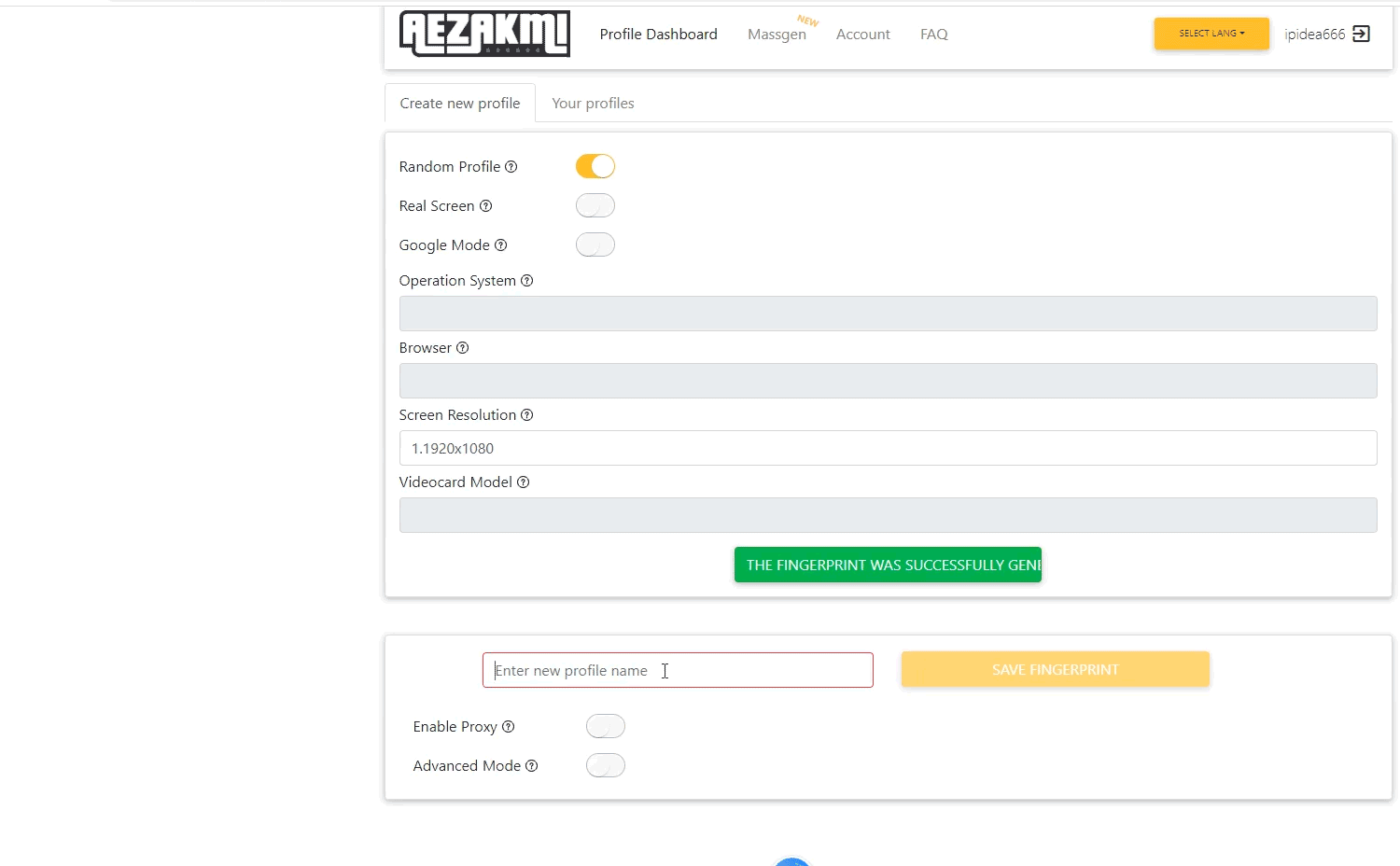Image resolution: width=1400 pixels, height=866 pixels.
Task: Open the Random Profile help icon
Action: tap(511, 167)
